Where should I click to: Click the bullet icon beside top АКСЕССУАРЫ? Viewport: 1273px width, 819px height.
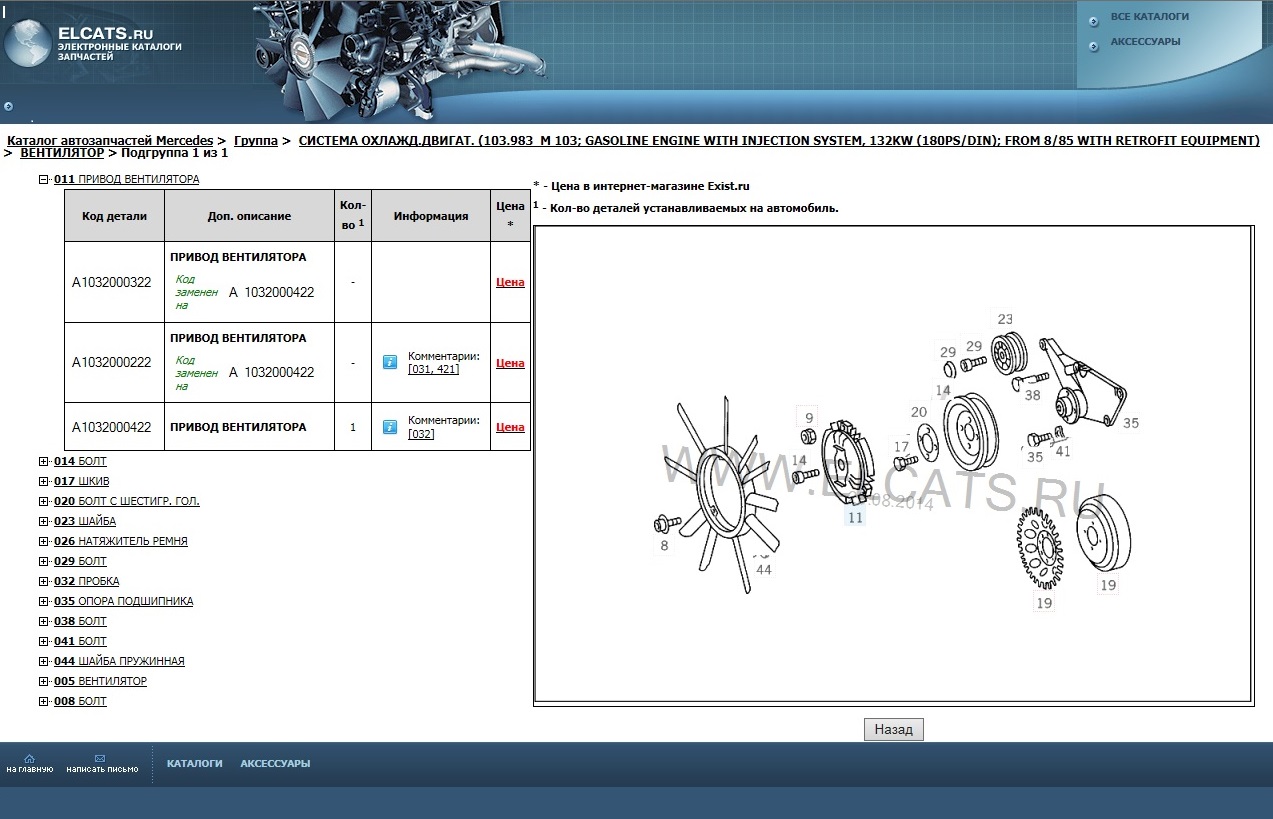point(1093,43)
